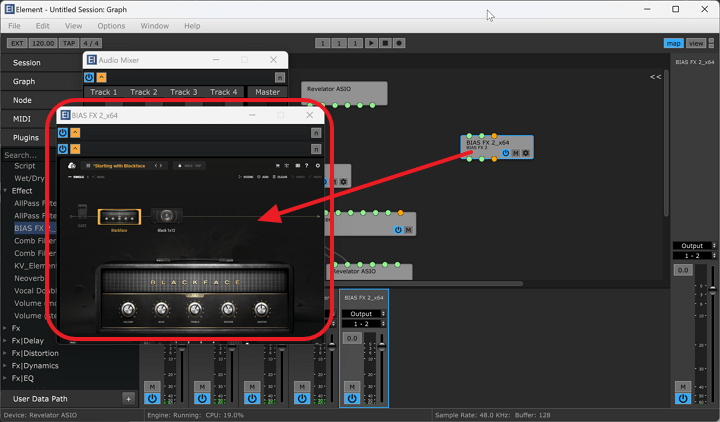Mute the BIAS FX 2_x64 graph node
720x422 pixels.
tap(516, 153)
